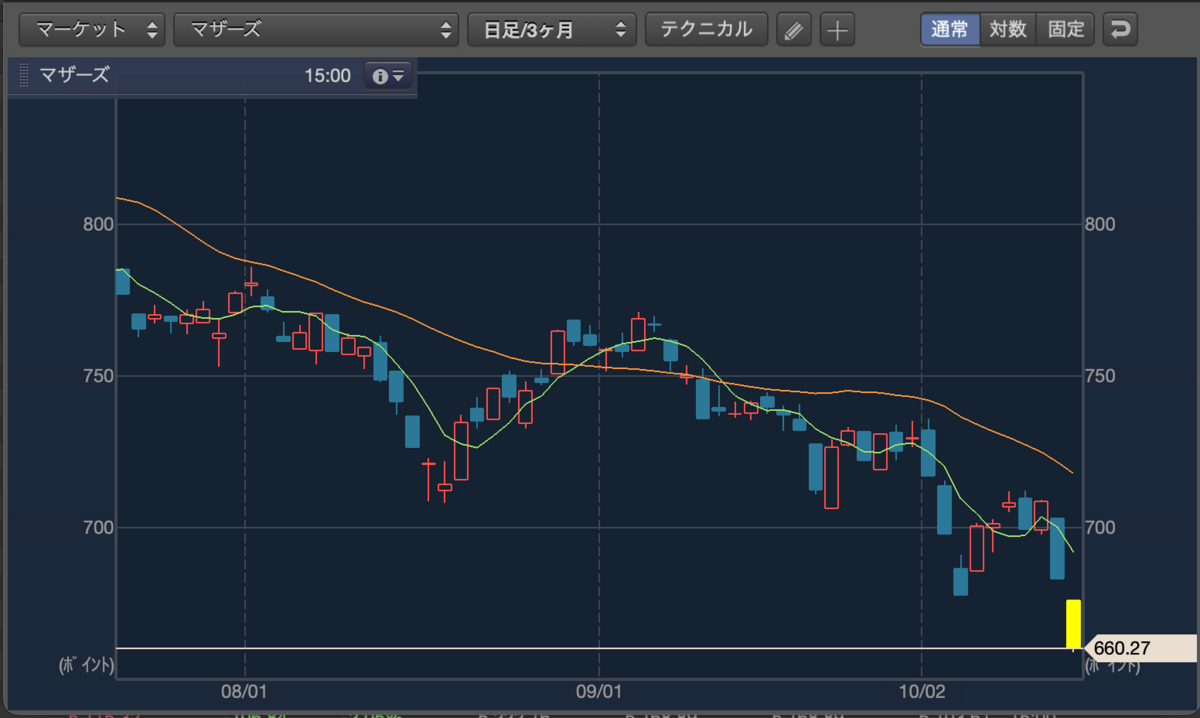Click the left axis 700 label
Image resolution: width=1200 pixels, height=718 pixels.
point(97,527)
